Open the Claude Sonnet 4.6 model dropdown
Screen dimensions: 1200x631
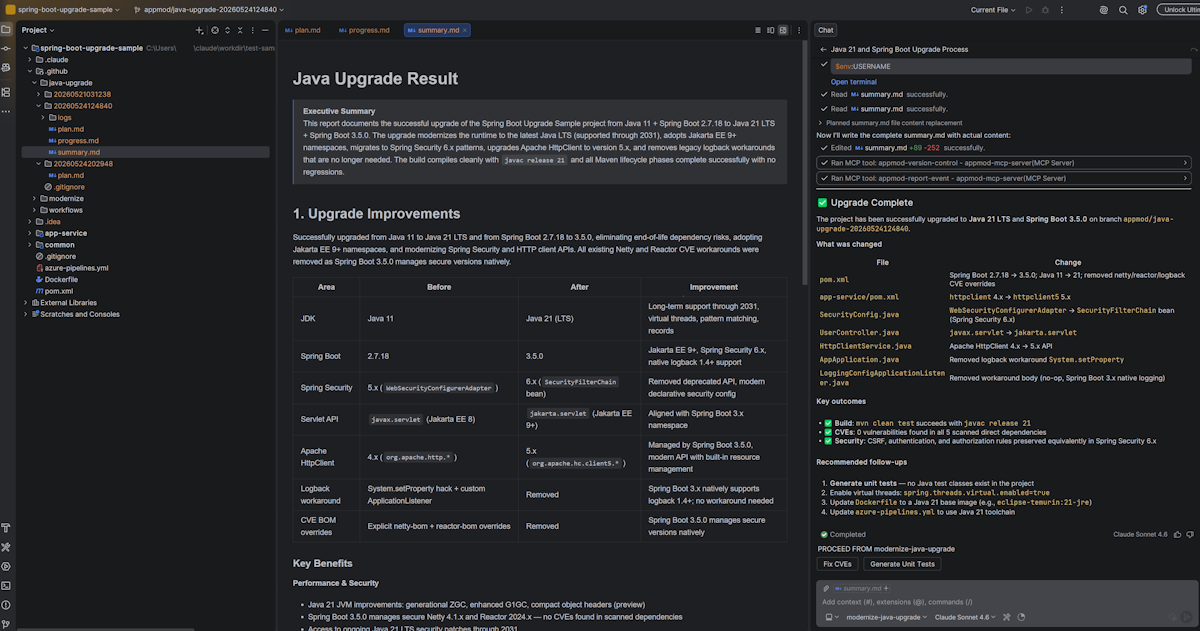pos(965,617)
